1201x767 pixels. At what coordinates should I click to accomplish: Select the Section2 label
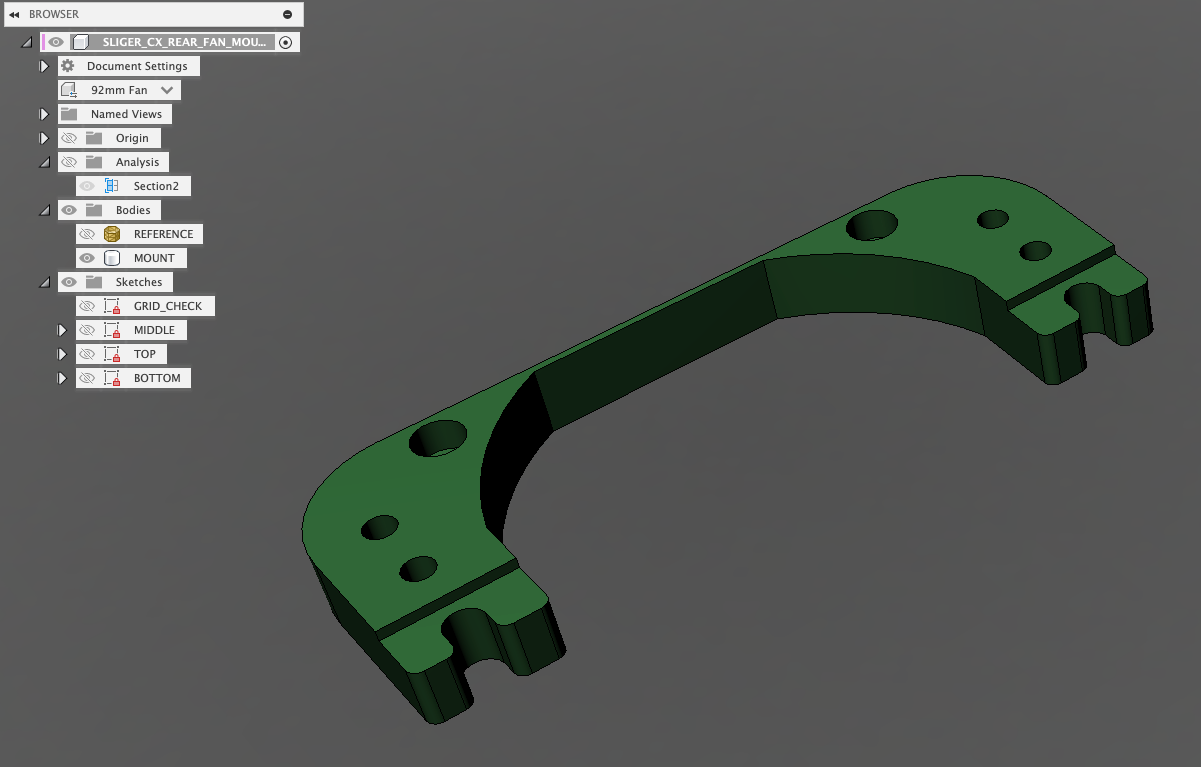(156, 186)
